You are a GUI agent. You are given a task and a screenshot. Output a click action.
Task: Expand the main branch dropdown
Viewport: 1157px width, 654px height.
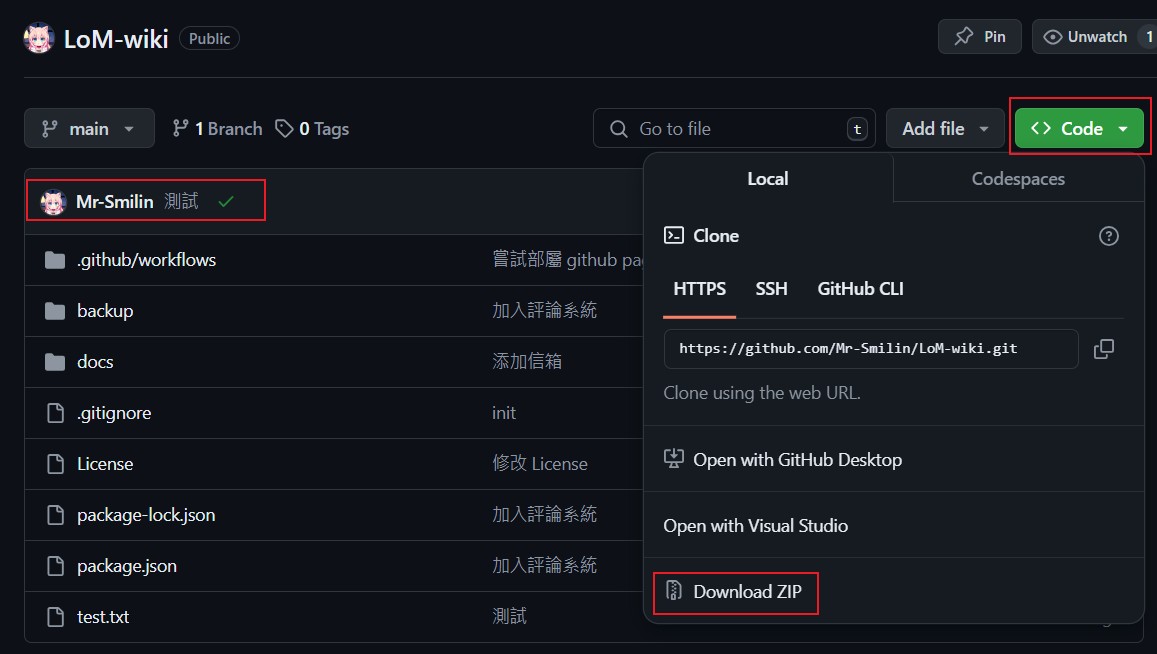tap(89, 129)
